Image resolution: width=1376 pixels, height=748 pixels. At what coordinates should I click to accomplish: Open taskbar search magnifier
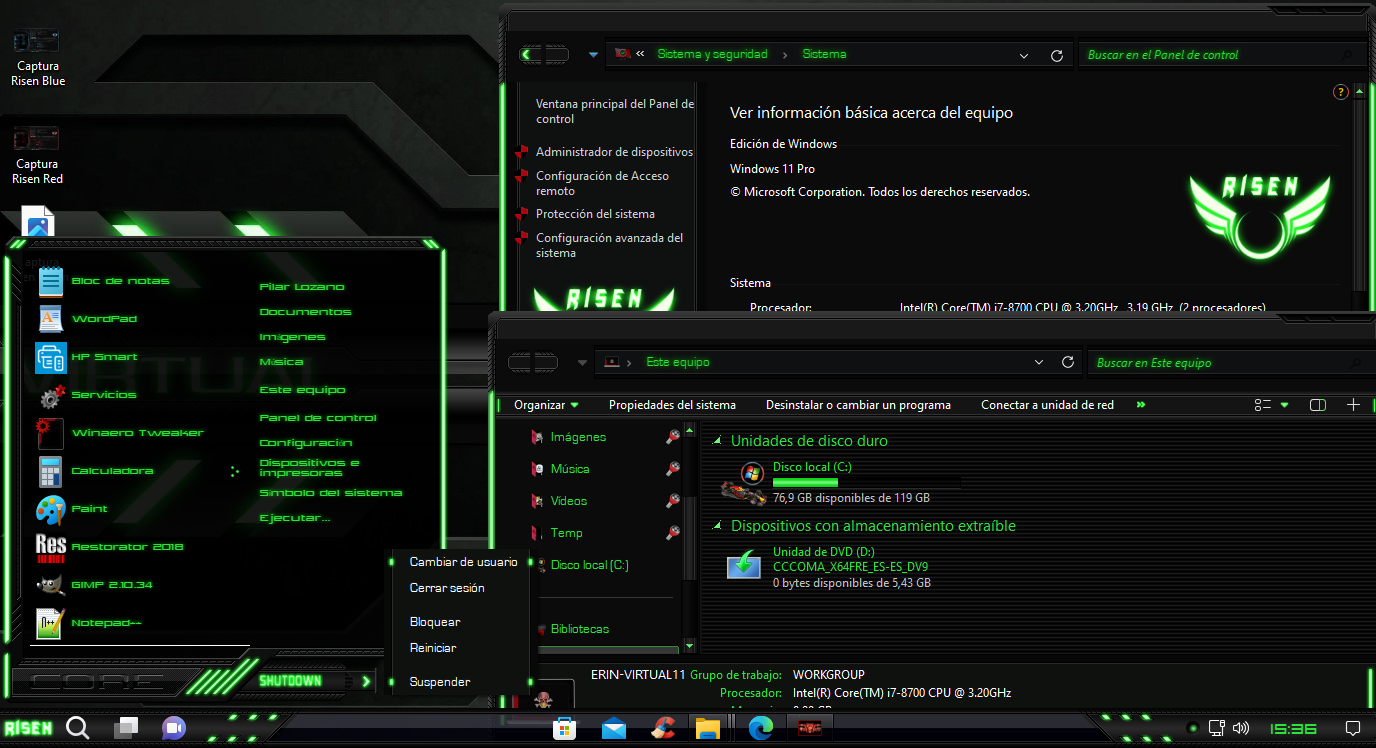point(78,728)
